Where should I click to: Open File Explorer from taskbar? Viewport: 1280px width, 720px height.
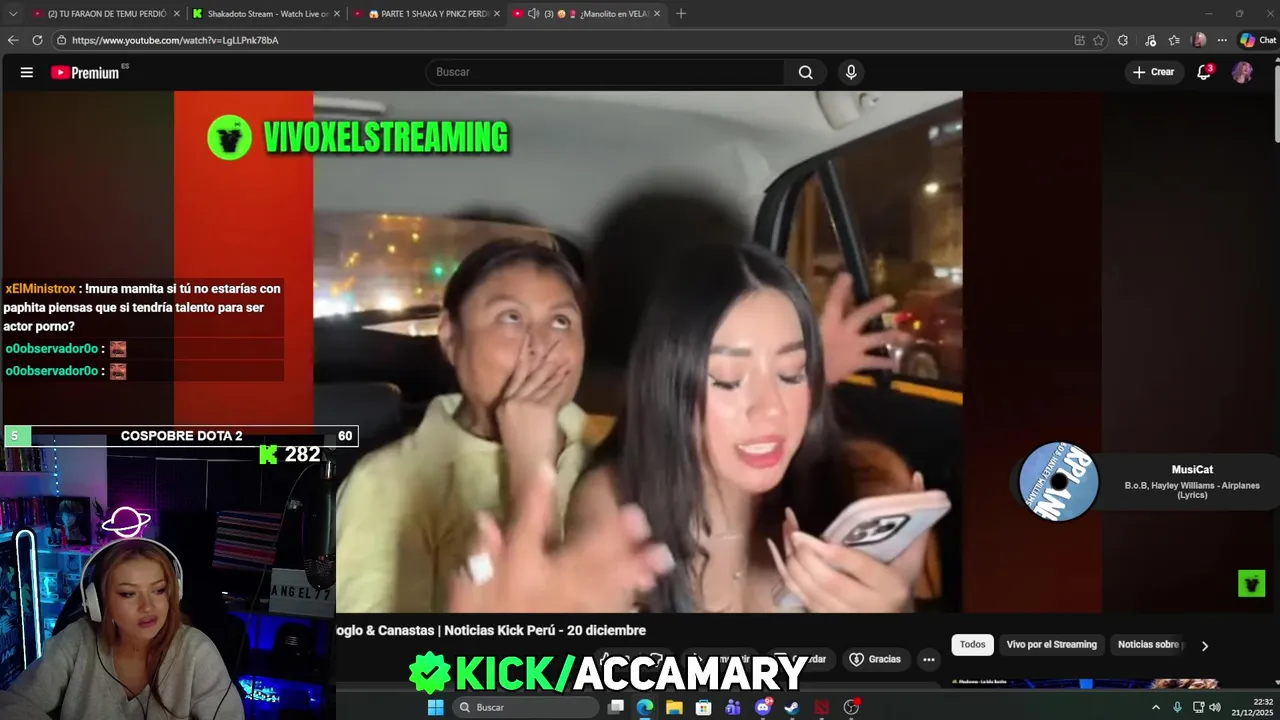(x=674, y=707)
